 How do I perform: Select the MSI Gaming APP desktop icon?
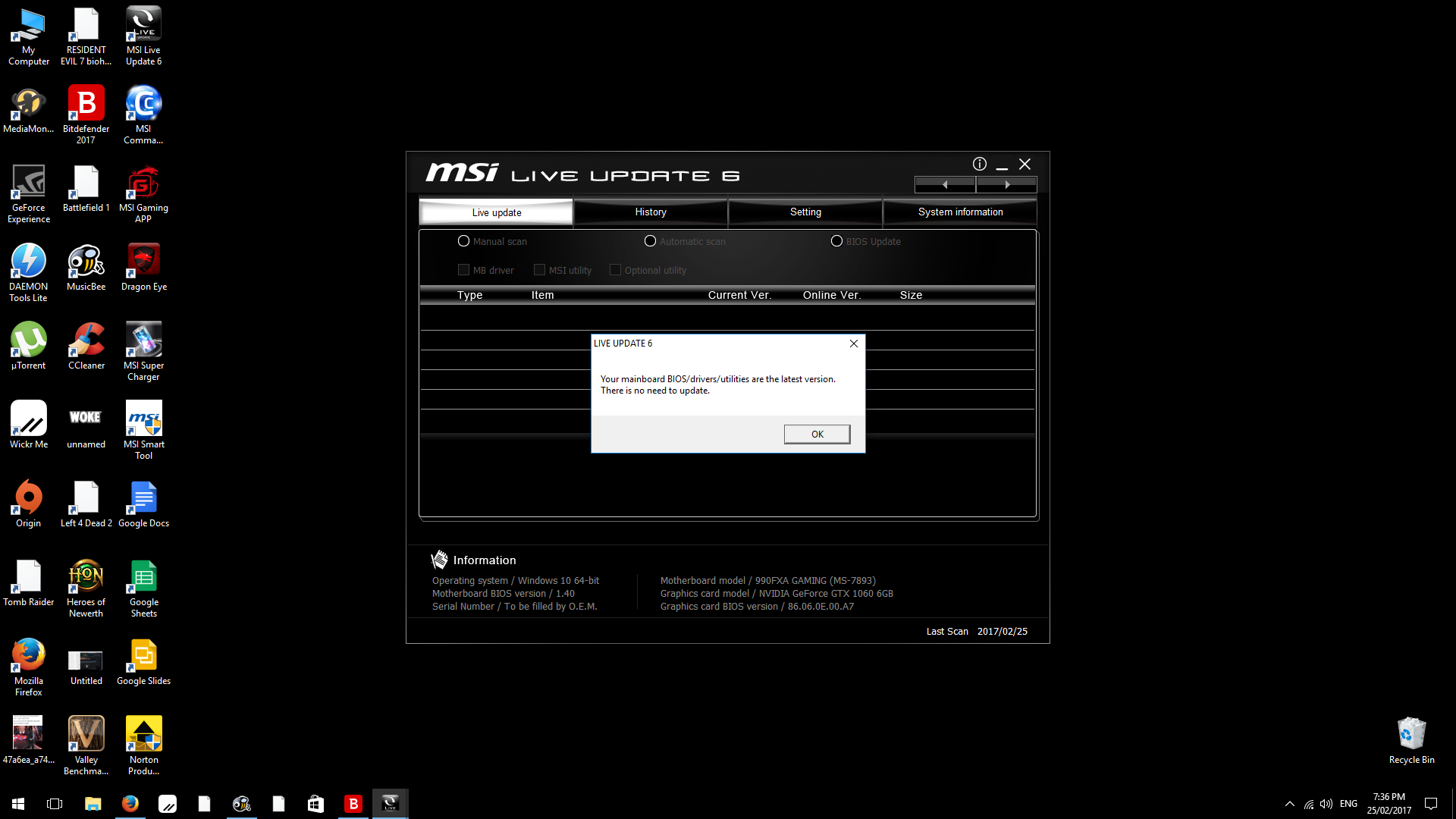pyautogui.click(x=143, y=194)
